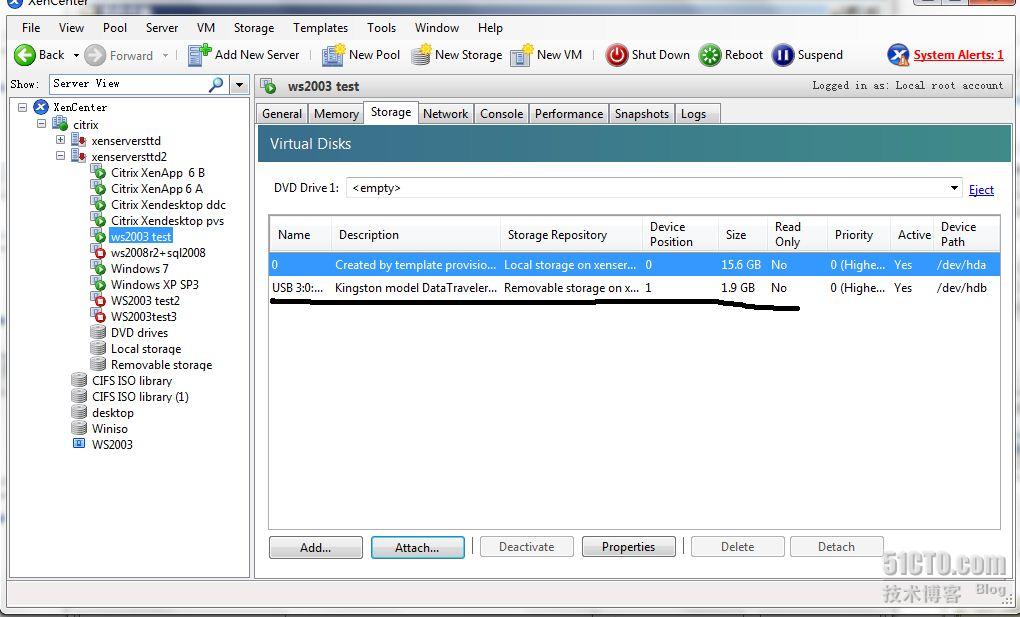Image resolution: width=1020 pixels, height=617 pixels.
Task: Select CIFS ISO library (1) in tree
Action: click(141, 396)
